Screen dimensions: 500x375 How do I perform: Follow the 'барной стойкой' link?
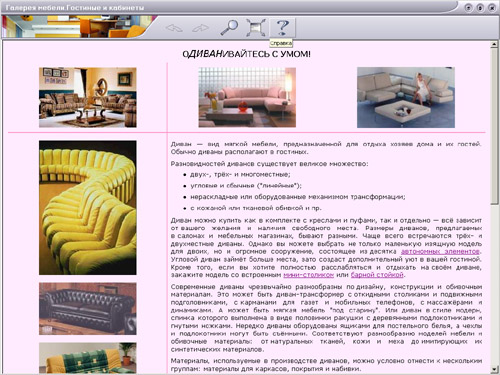377,275
